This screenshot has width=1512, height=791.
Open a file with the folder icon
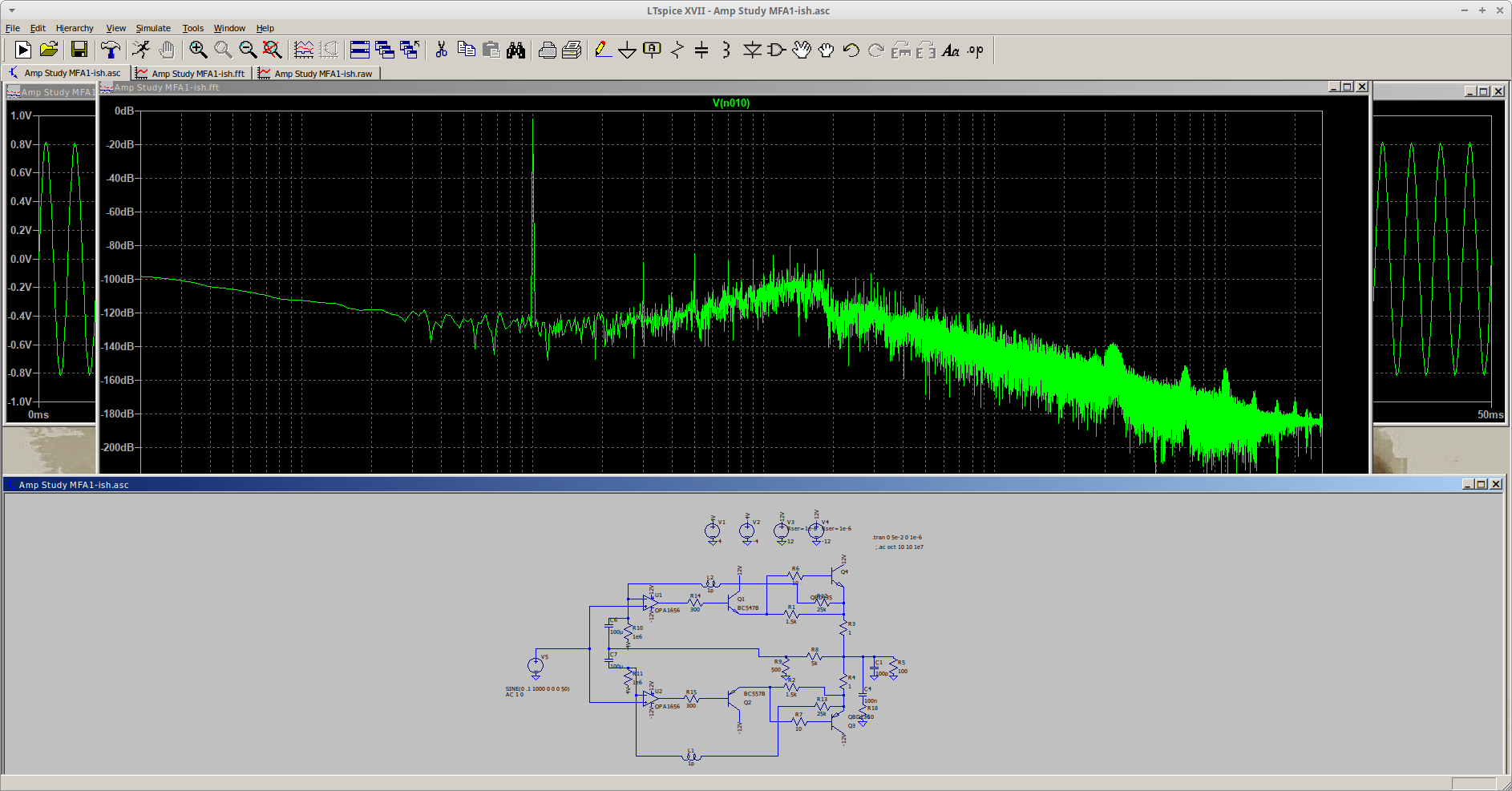pyautogui.click(x=49, y=50)
